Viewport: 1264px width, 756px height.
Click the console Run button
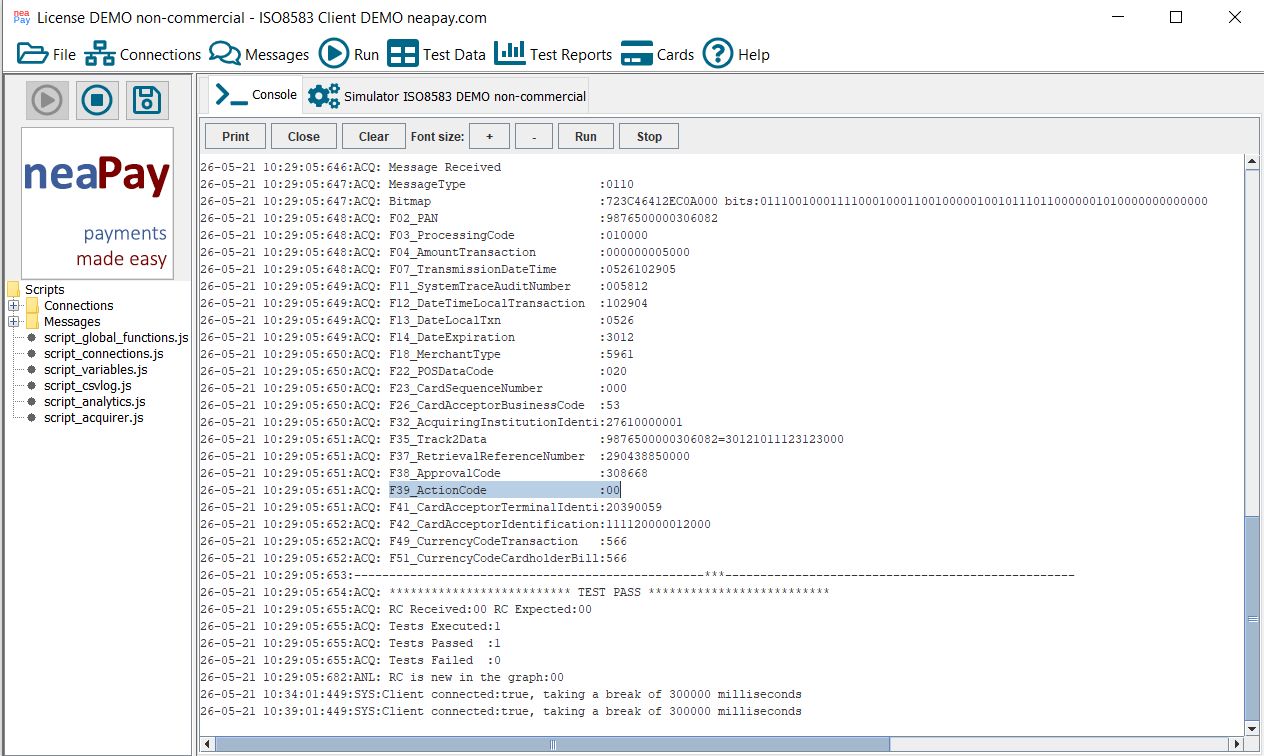point(586,137)
